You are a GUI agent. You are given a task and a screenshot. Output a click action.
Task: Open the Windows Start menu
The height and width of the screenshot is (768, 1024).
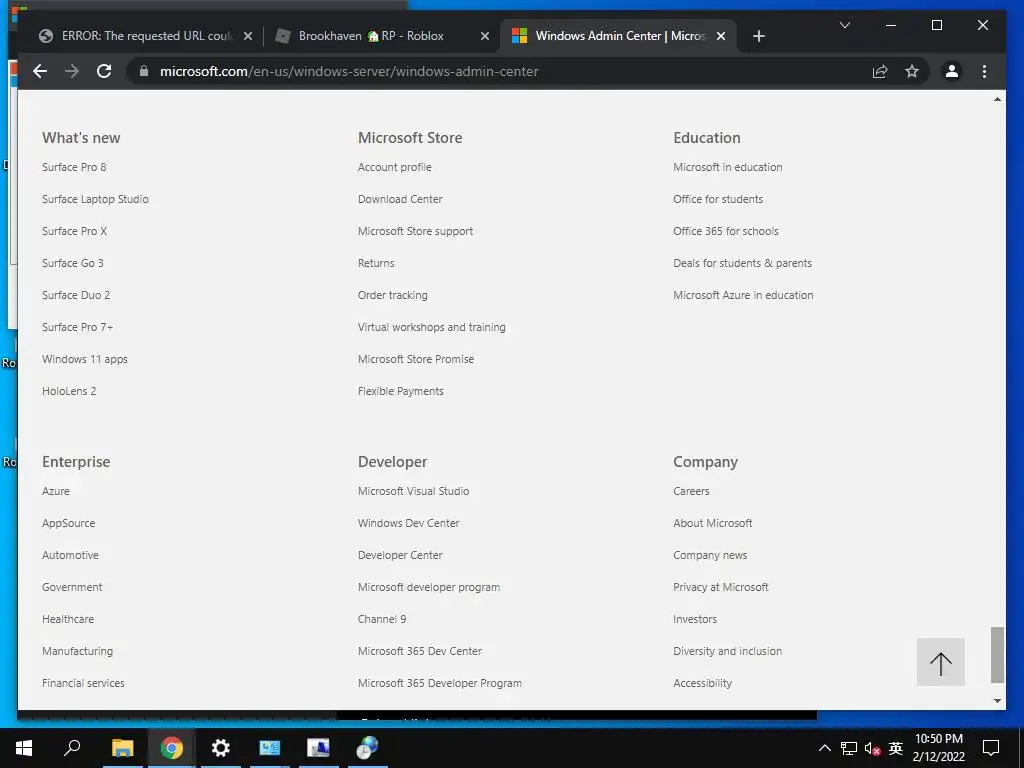click(24, 748)
